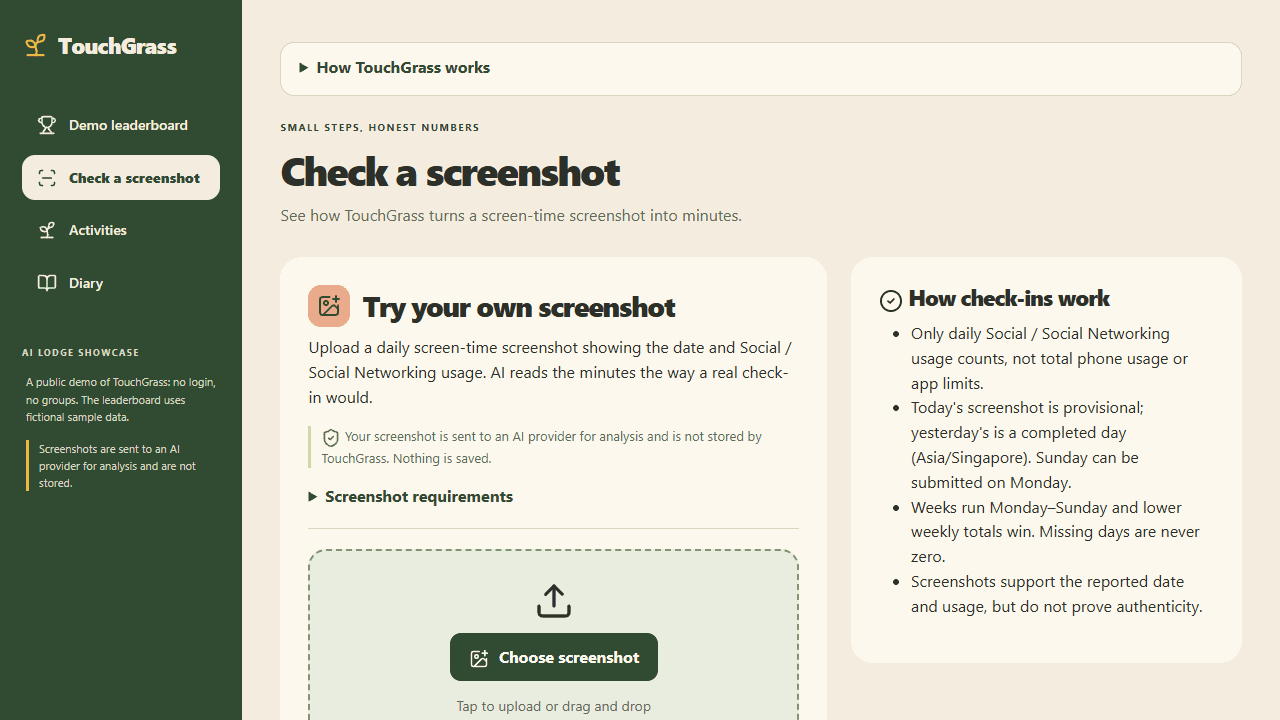Click the sidebar note about screenshots not stored

pos(123,466)
